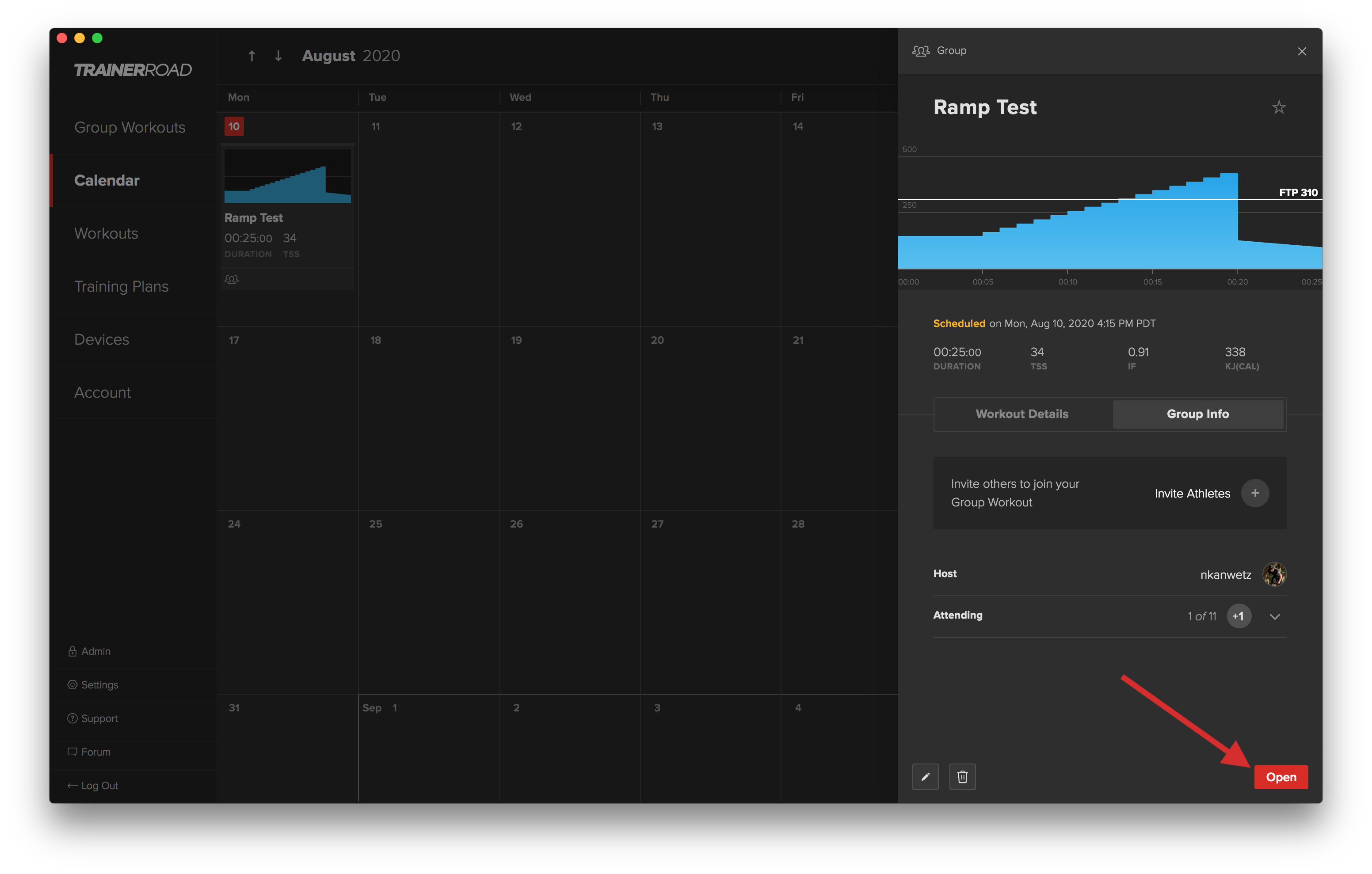Switch to the Workout Details tab
1372x874 pixels.
(x=1022, y=414)
